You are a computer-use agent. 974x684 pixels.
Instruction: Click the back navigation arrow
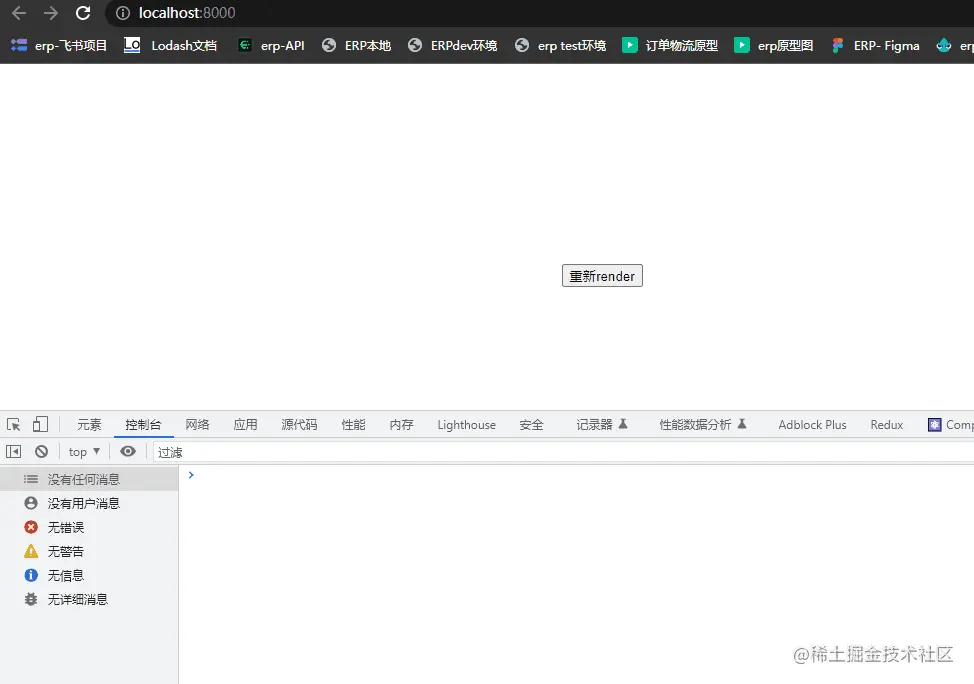[x=18, y=13]
